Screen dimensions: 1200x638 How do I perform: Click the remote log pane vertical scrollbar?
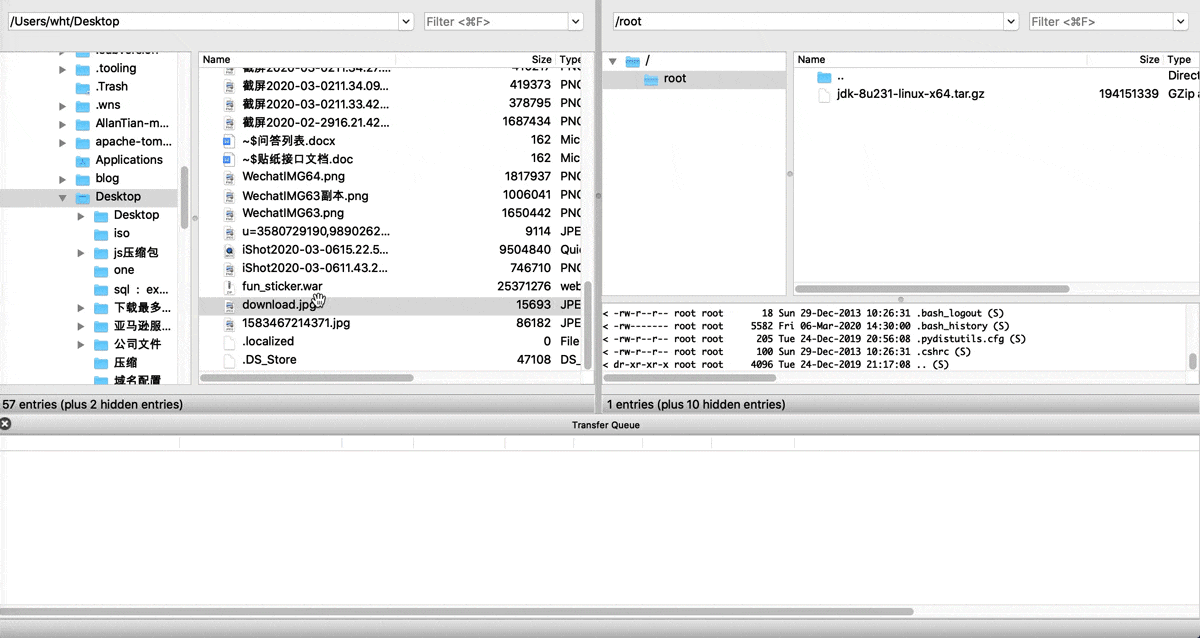pos(1192,361)
